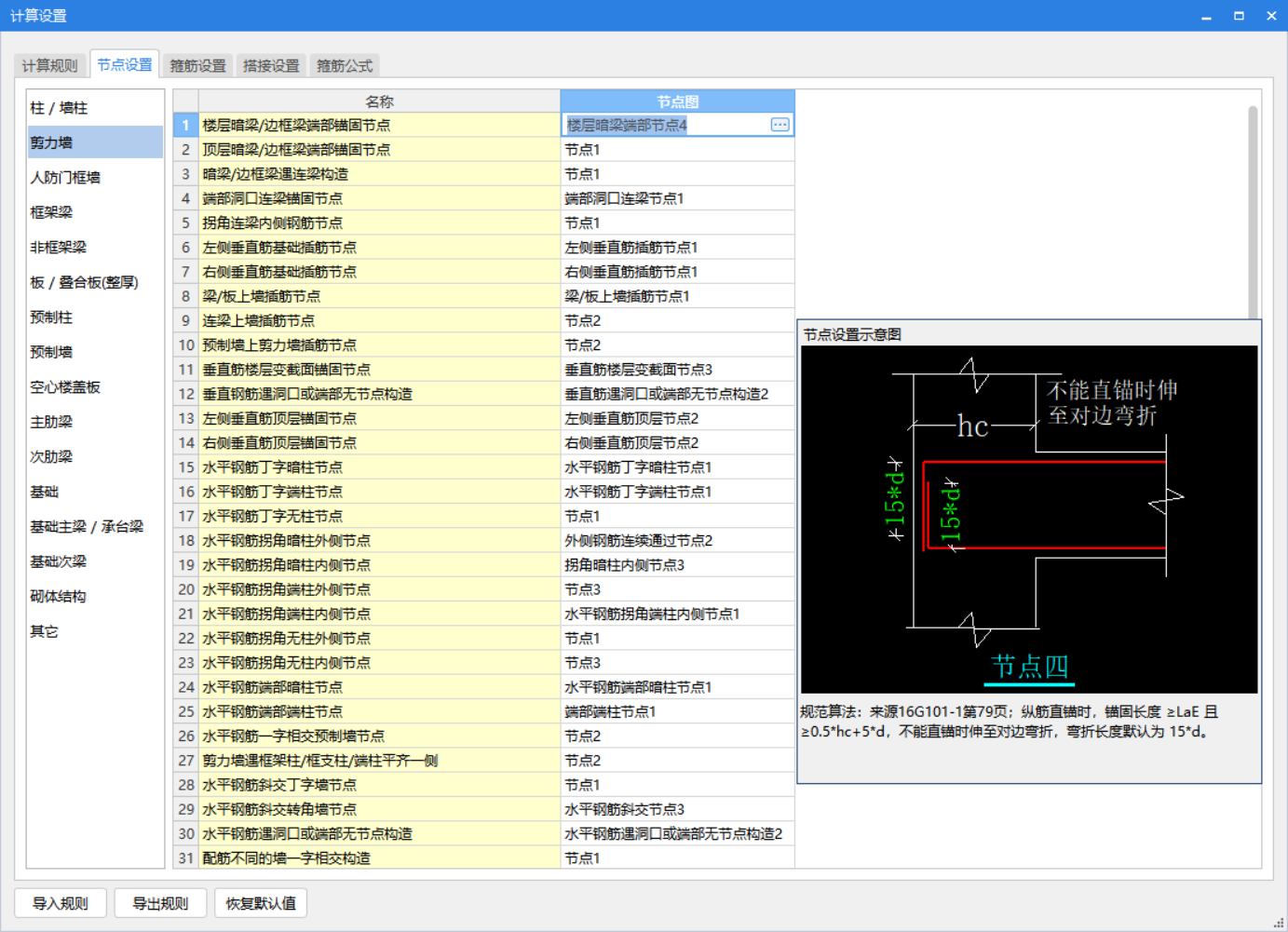The image size is (1288, 932).
Task: Minimize the 计算设置 window
Action: (1206, 16)
